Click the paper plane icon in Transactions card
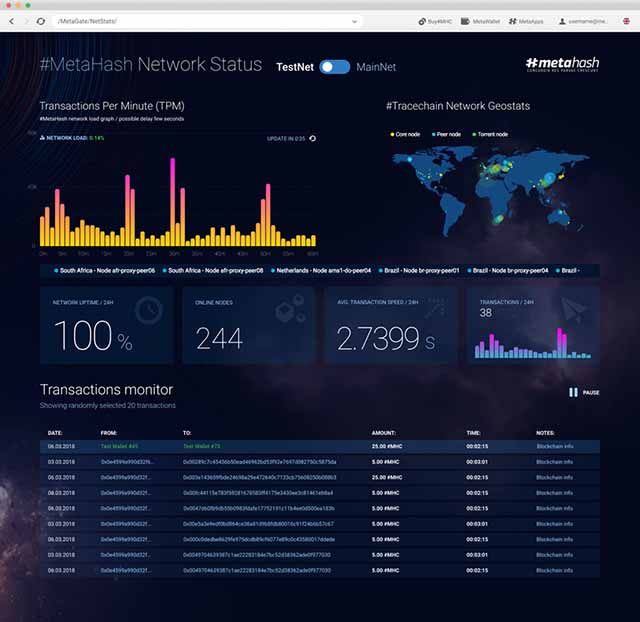 [x=573, y=310]
